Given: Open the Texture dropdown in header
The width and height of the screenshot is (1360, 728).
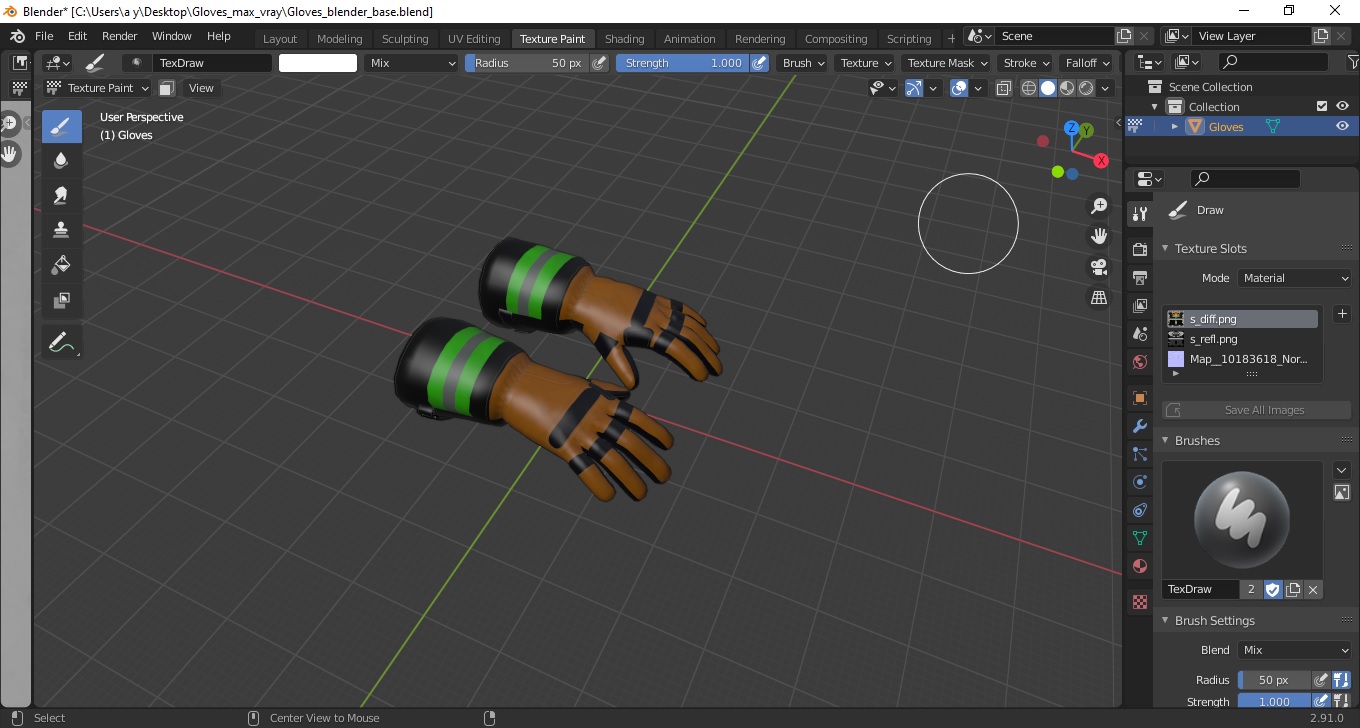Looking at the screenshot, I should pos(865,63).
